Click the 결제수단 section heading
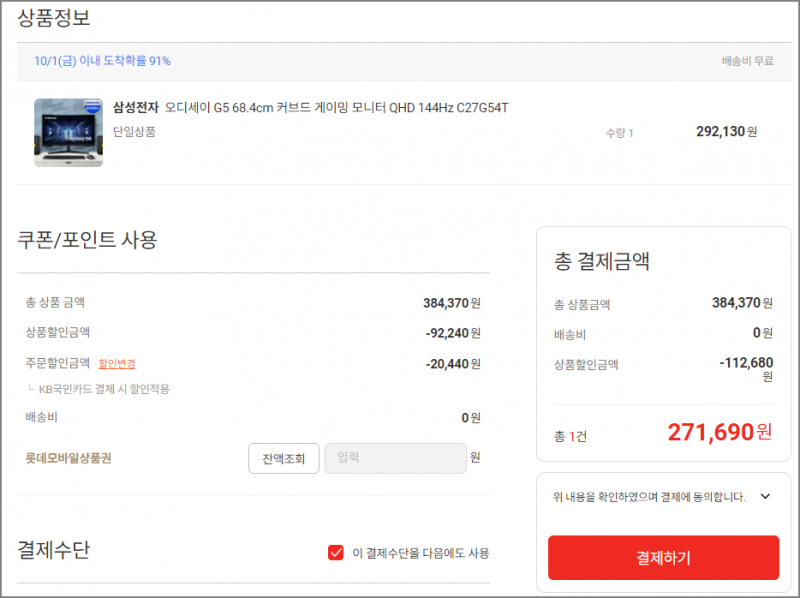The image size is (800, 598). pos(54,550)
